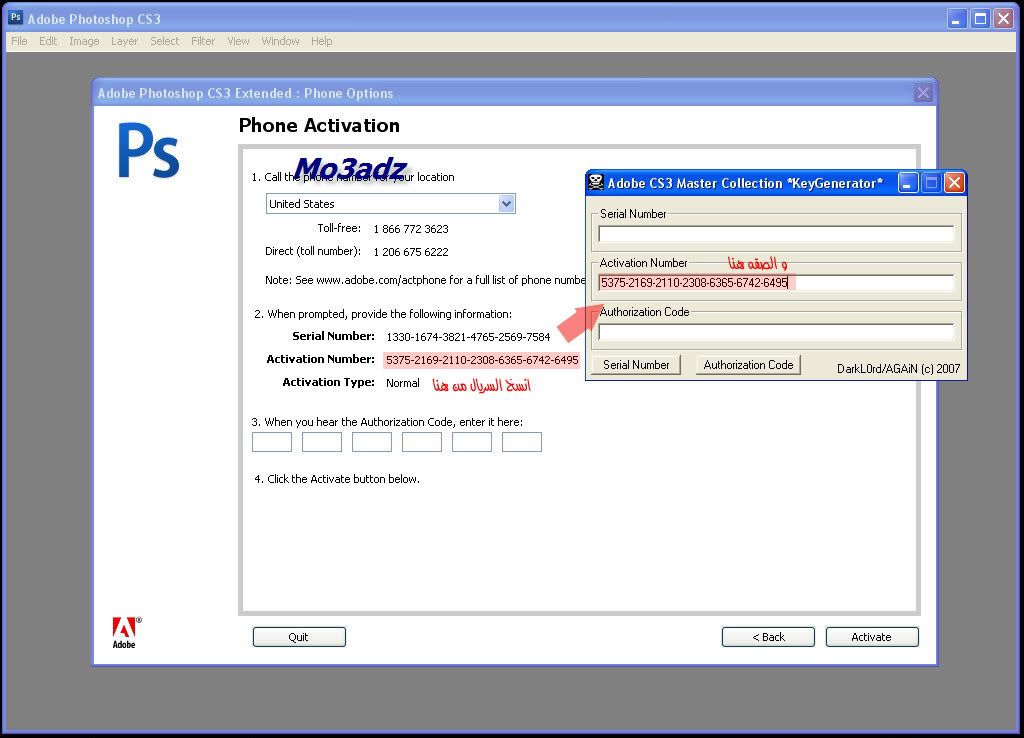Click the Activate button

pos(872,637)
